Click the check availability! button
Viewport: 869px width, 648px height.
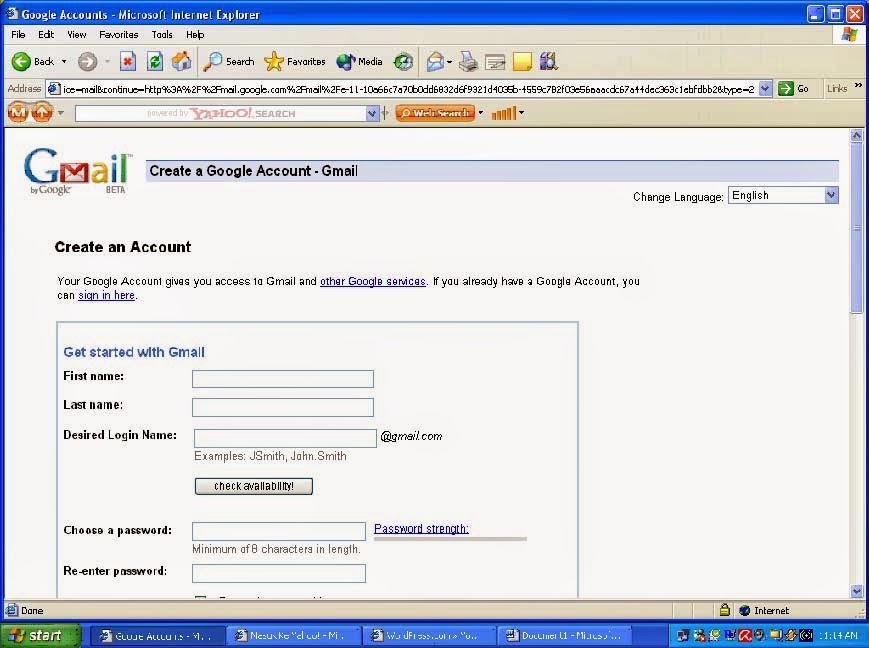254,486
